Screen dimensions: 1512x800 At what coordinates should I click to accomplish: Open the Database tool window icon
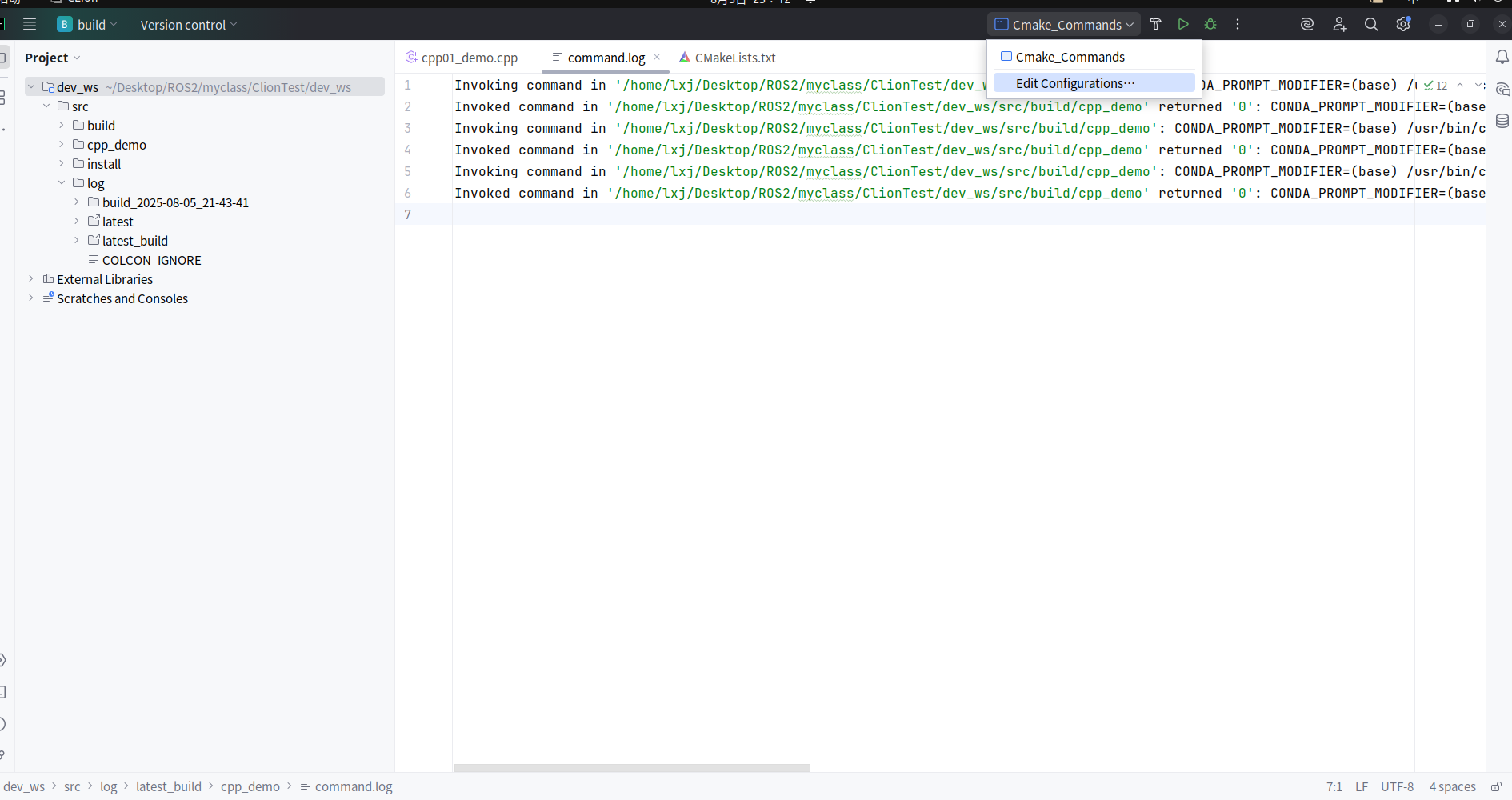click(1502, 121)
